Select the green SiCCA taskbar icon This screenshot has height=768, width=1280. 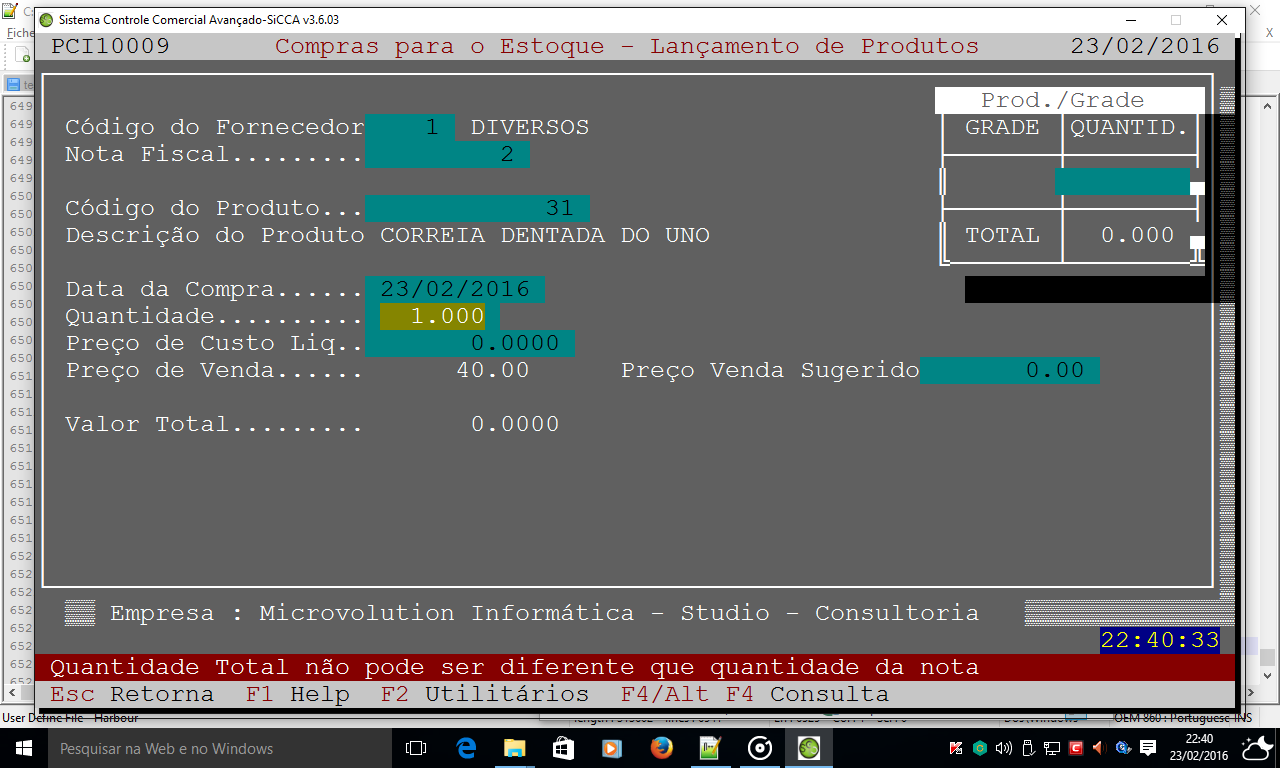(809, 748)
